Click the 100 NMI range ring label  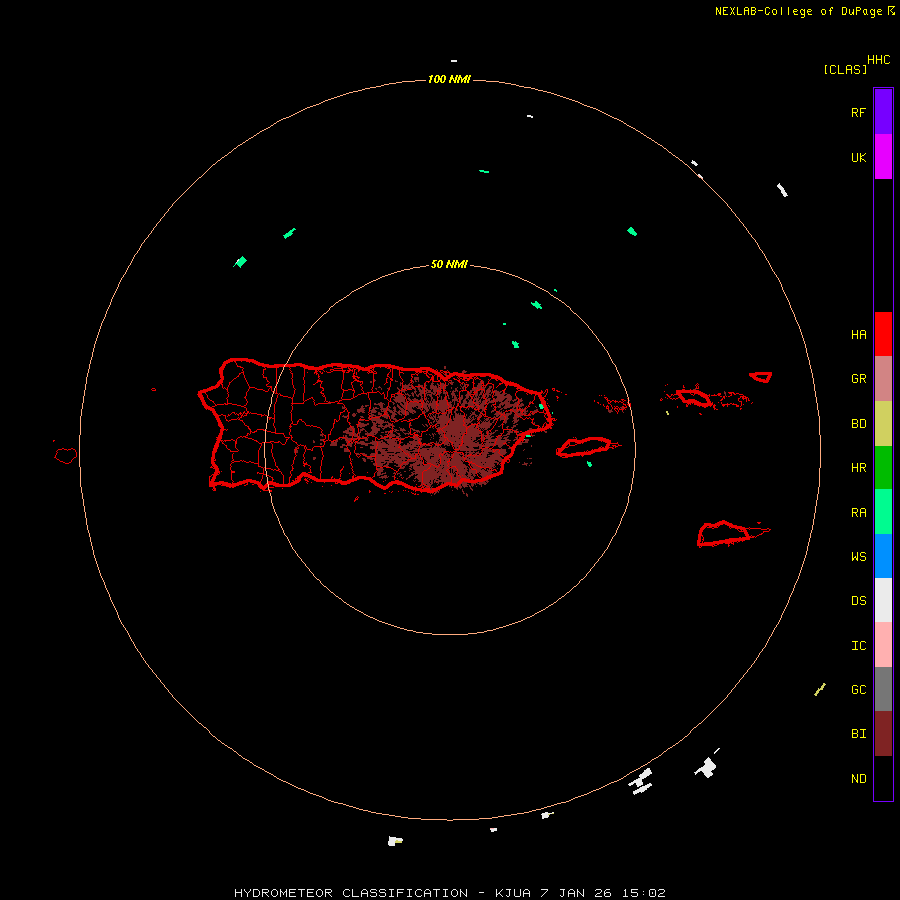click(449, 79)
